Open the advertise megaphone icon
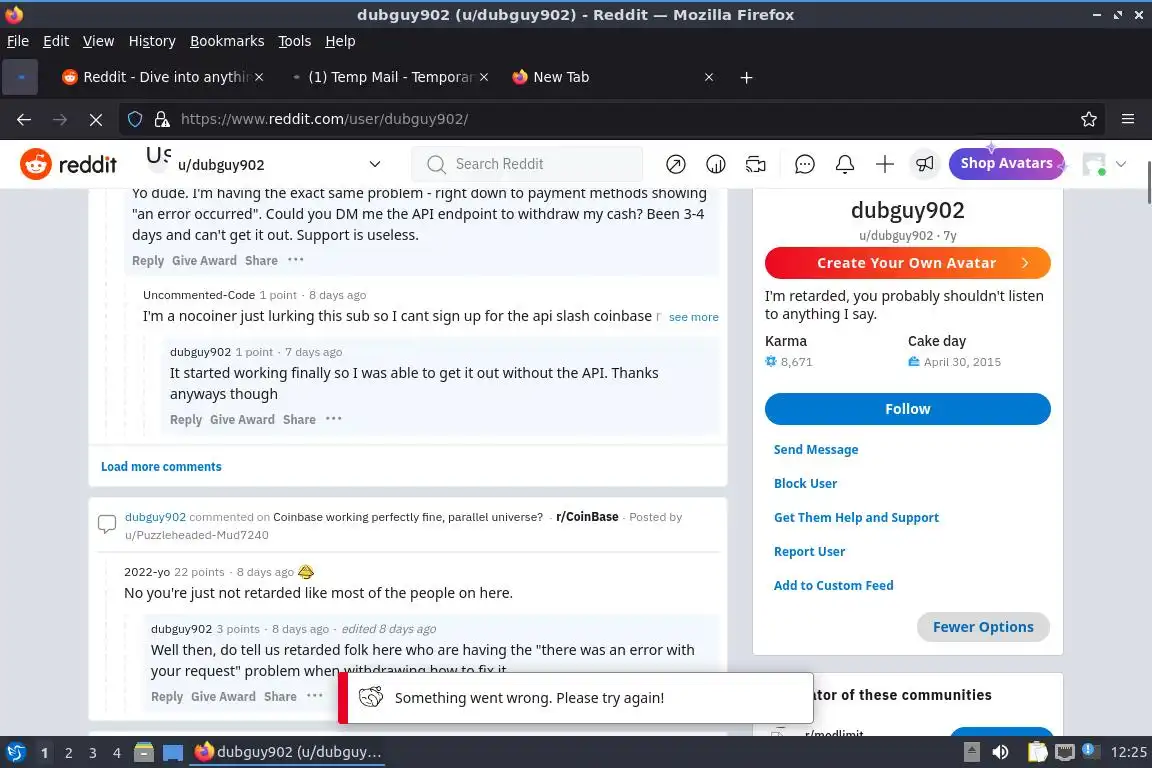Screen dimensions: 1152x768 coord(924,164)
